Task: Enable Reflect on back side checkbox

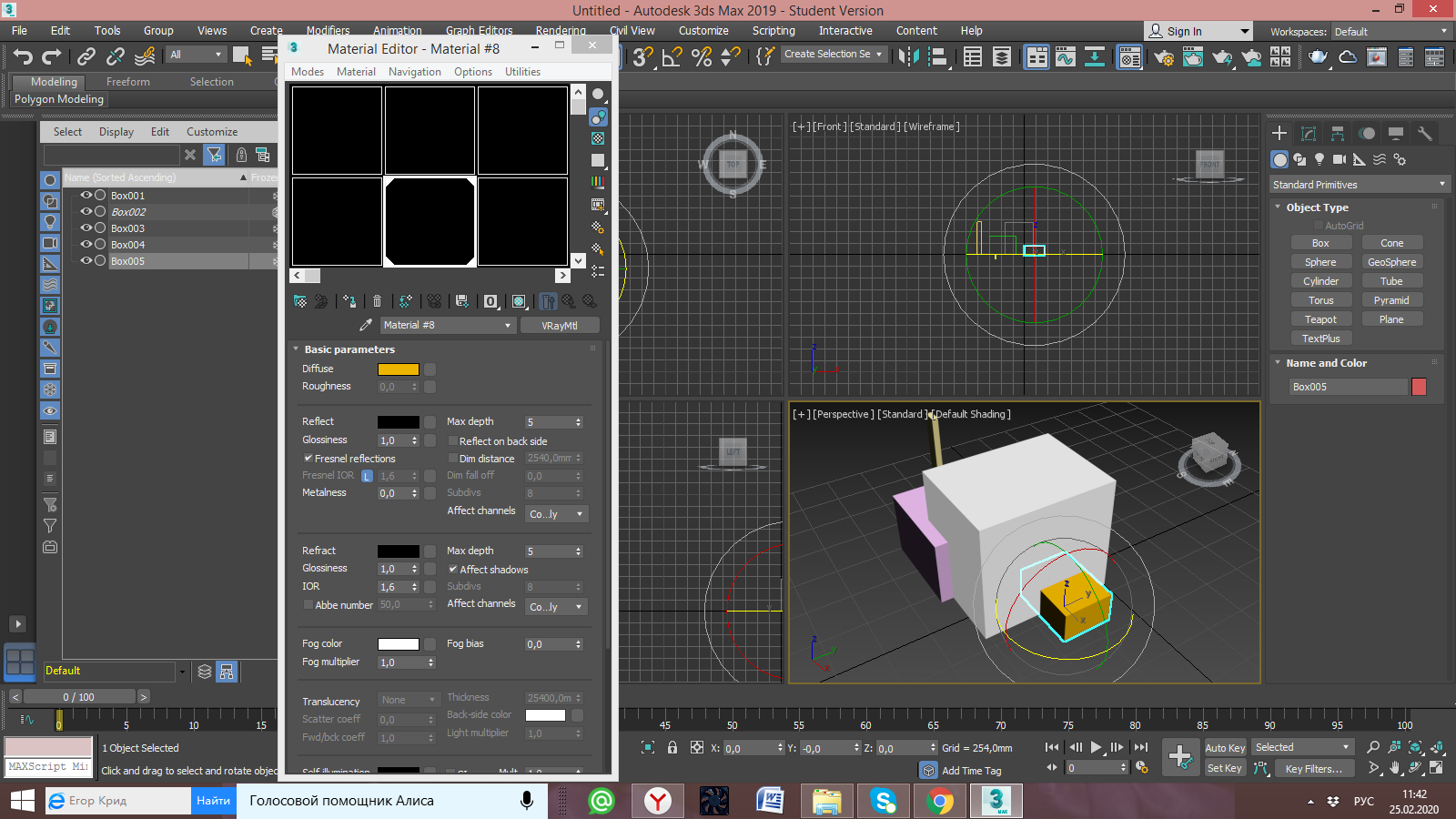Action: tap(453, 441)
